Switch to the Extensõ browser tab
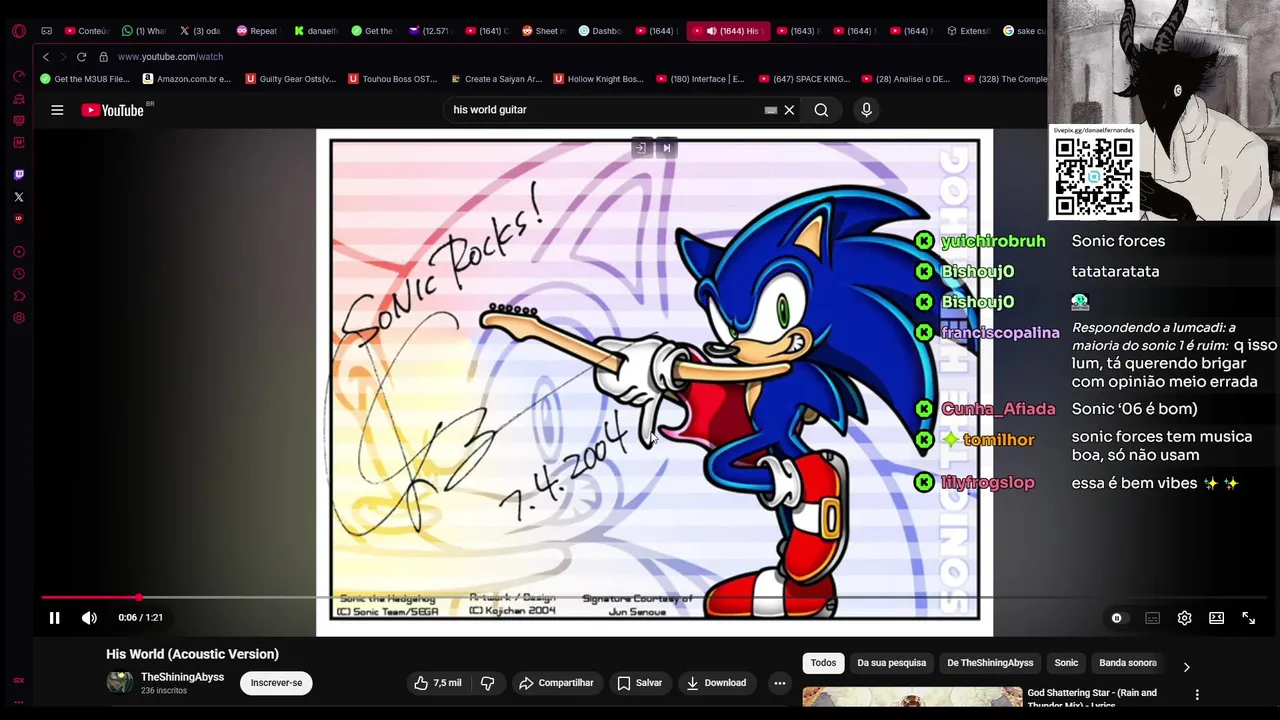Viewport: 1280px width, 720px height. tap(968, 31)
